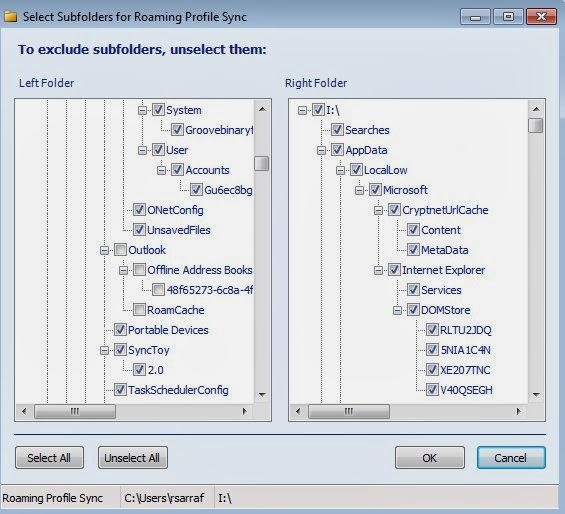Select the Internet Explorer folder label
This screenshot has width=565, height=514.
click(444, 270)
